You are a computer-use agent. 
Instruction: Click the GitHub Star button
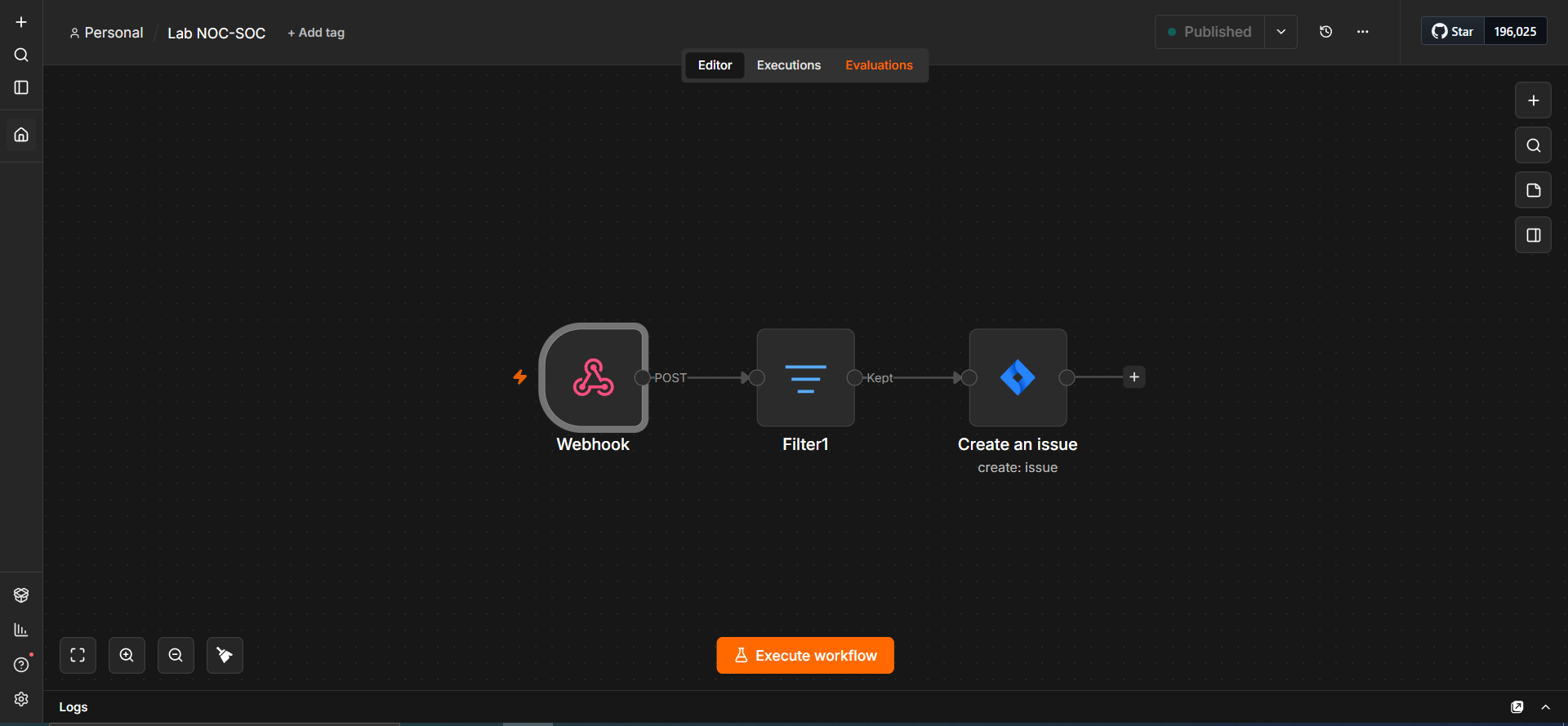1453,32
